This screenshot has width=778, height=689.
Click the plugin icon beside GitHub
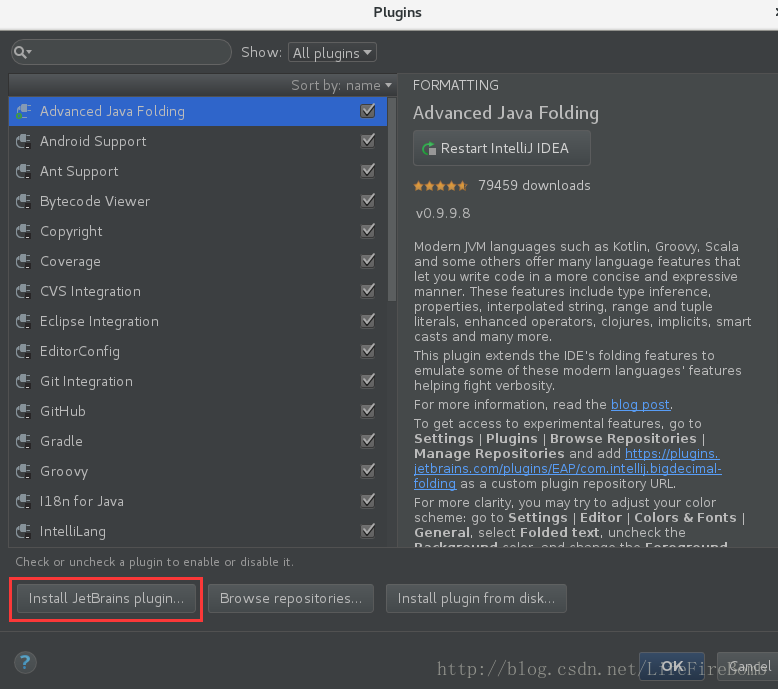tap(23, 411)
